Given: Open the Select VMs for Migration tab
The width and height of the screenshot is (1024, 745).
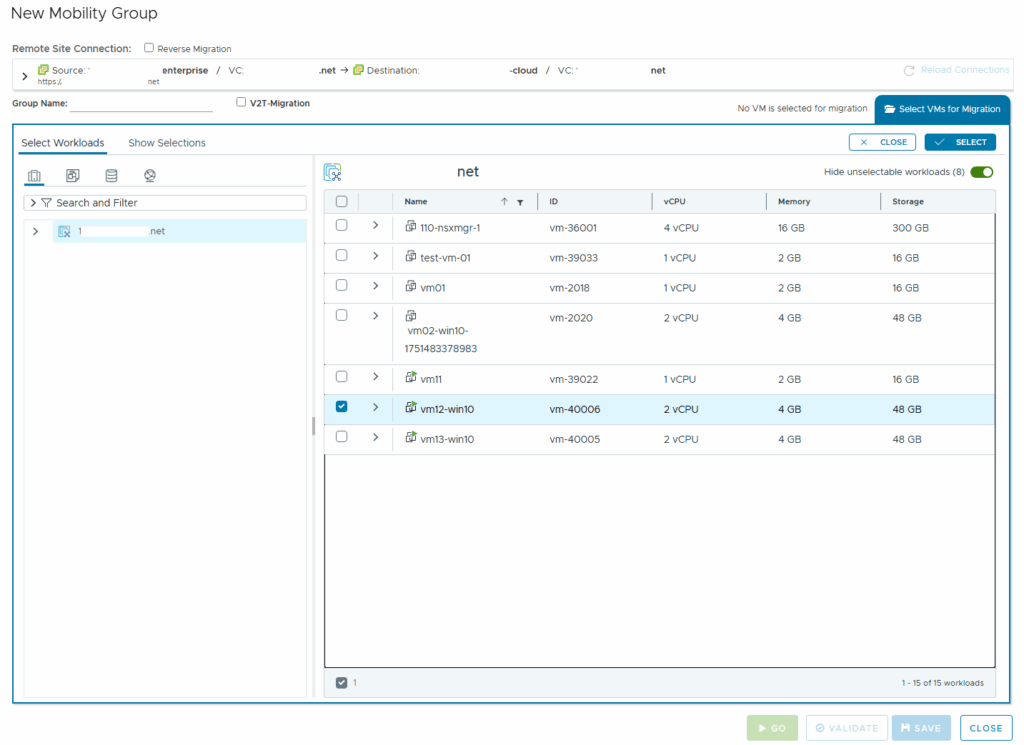Looking at the screenshot, I should pyautogui.click(x=942, y=109).
